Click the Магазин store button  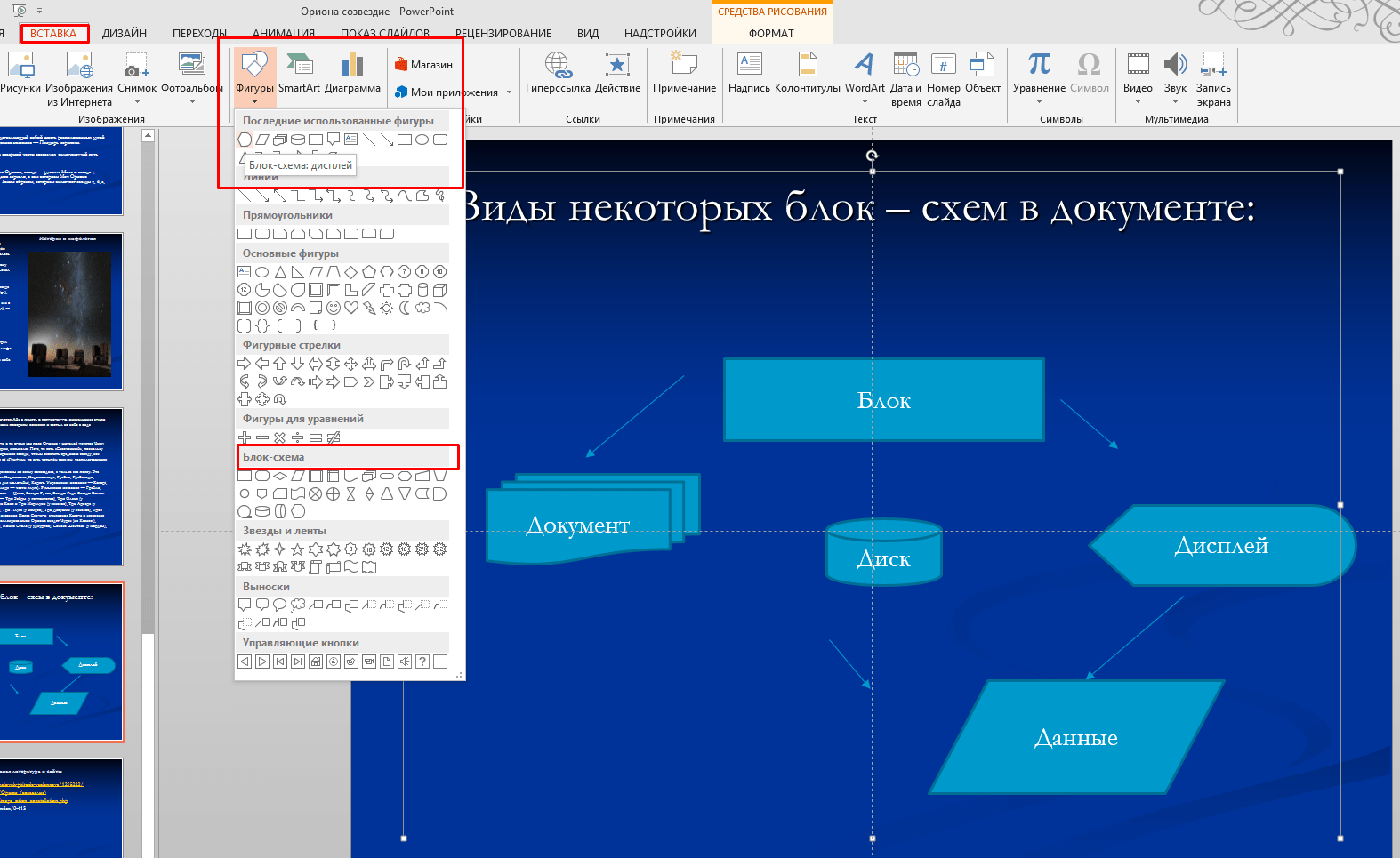tap(423, 65)
